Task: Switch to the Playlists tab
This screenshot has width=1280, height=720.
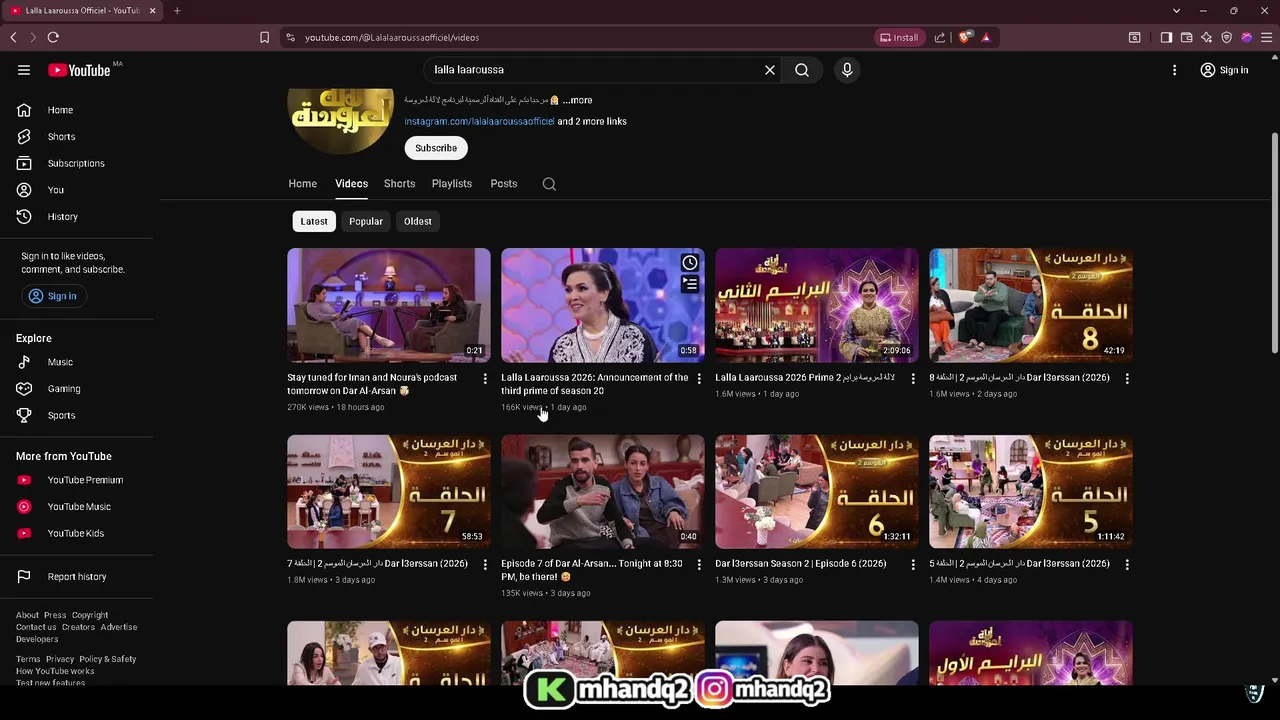Action: point(451,184)
